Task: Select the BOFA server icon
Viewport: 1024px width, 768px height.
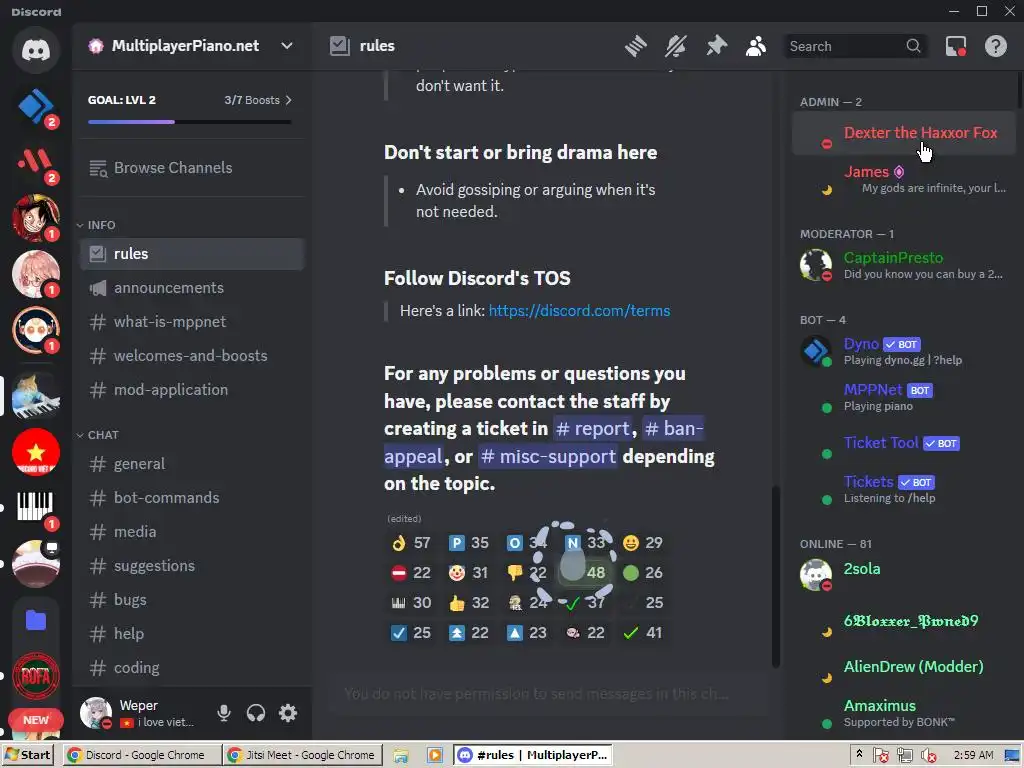Action: (36, 675)
